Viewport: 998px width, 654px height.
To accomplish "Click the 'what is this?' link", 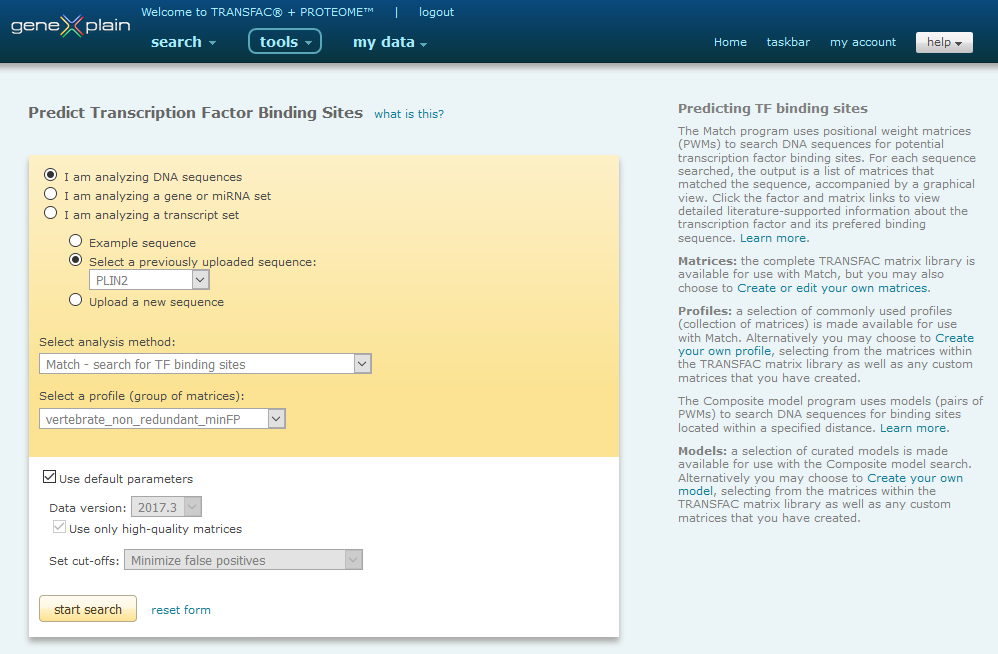I will (x=409, y=114).
